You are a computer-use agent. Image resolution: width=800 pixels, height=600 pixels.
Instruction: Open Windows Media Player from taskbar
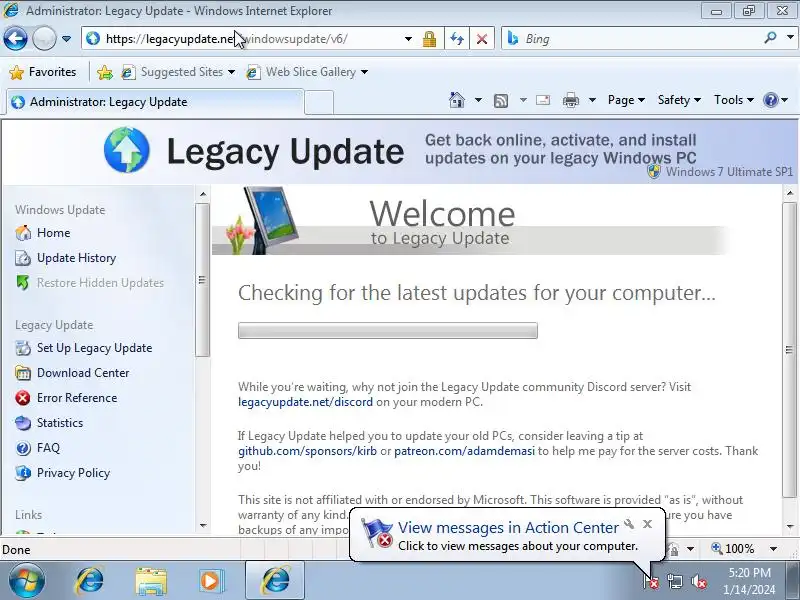pyautogui.click(x=210, y=581)
